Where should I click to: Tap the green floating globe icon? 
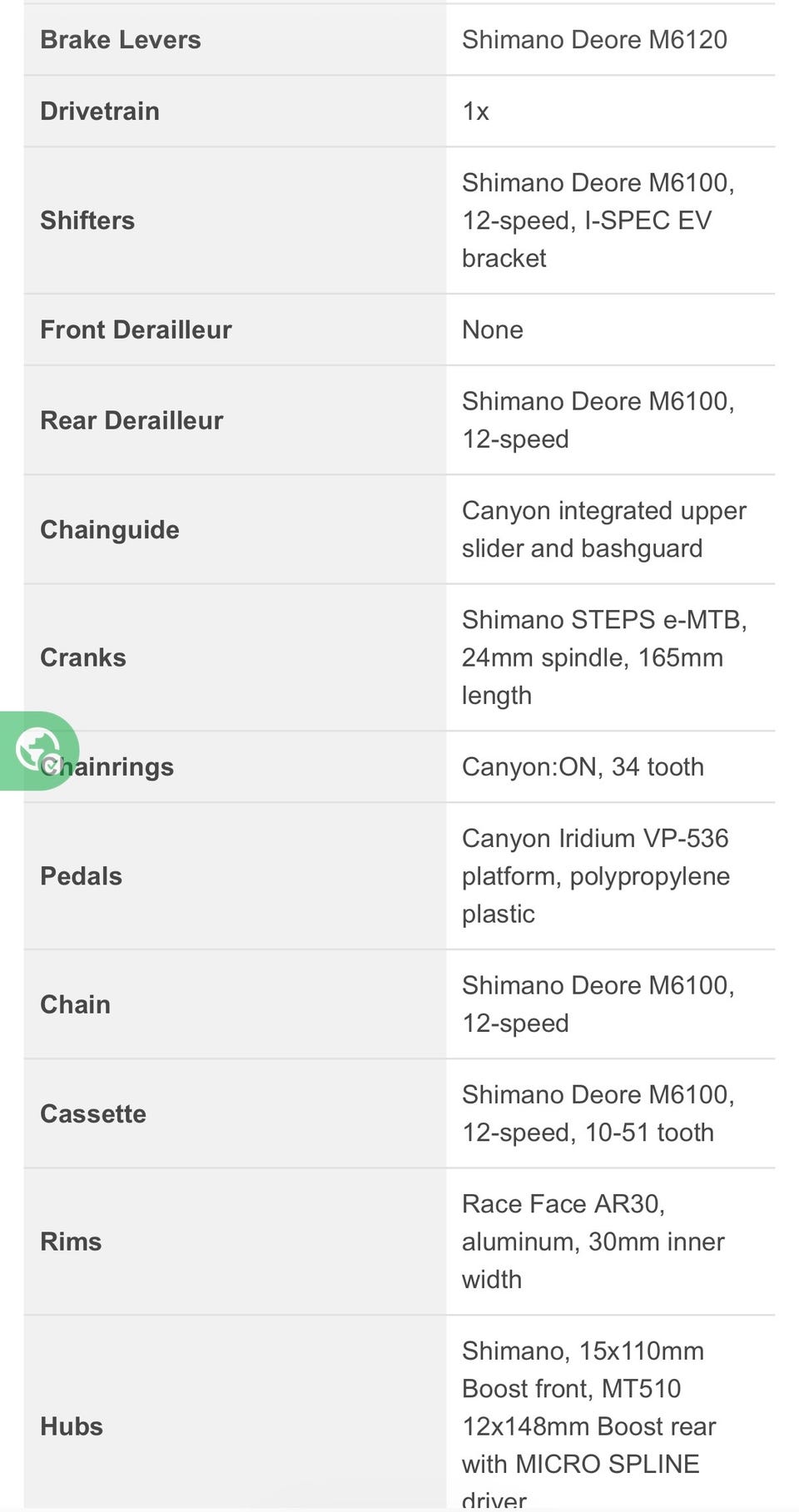(x=38, y=751)
